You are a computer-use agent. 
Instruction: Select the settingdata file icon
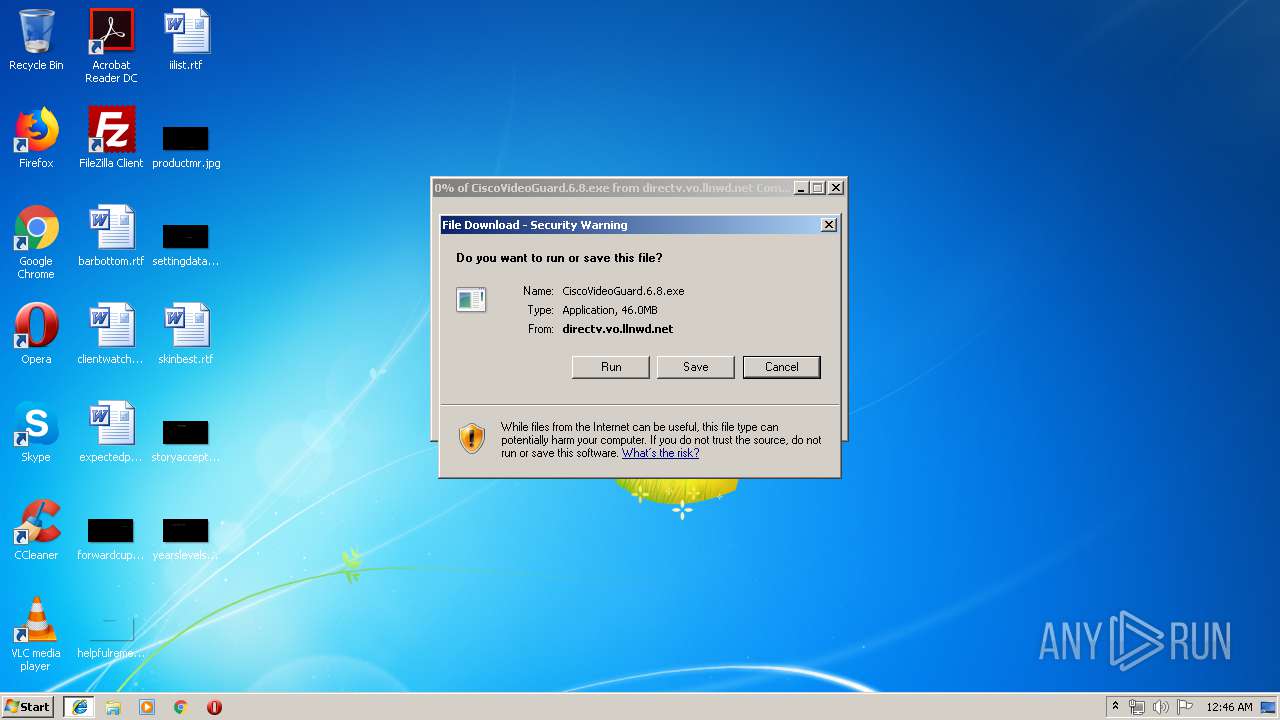point(186,245)
